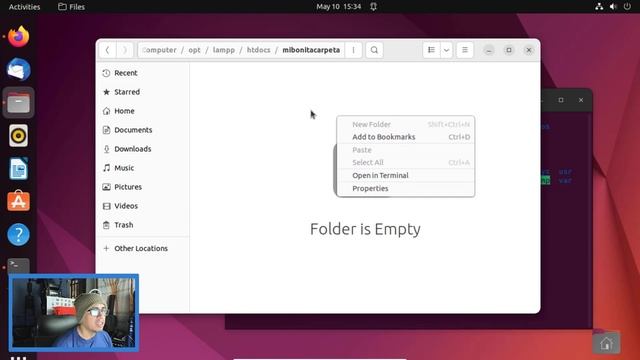Image resolution: width=640 pixels, height=360 pixels.
Task: Open LibreOffice Writer from the dock
Action: coord(18,169)
